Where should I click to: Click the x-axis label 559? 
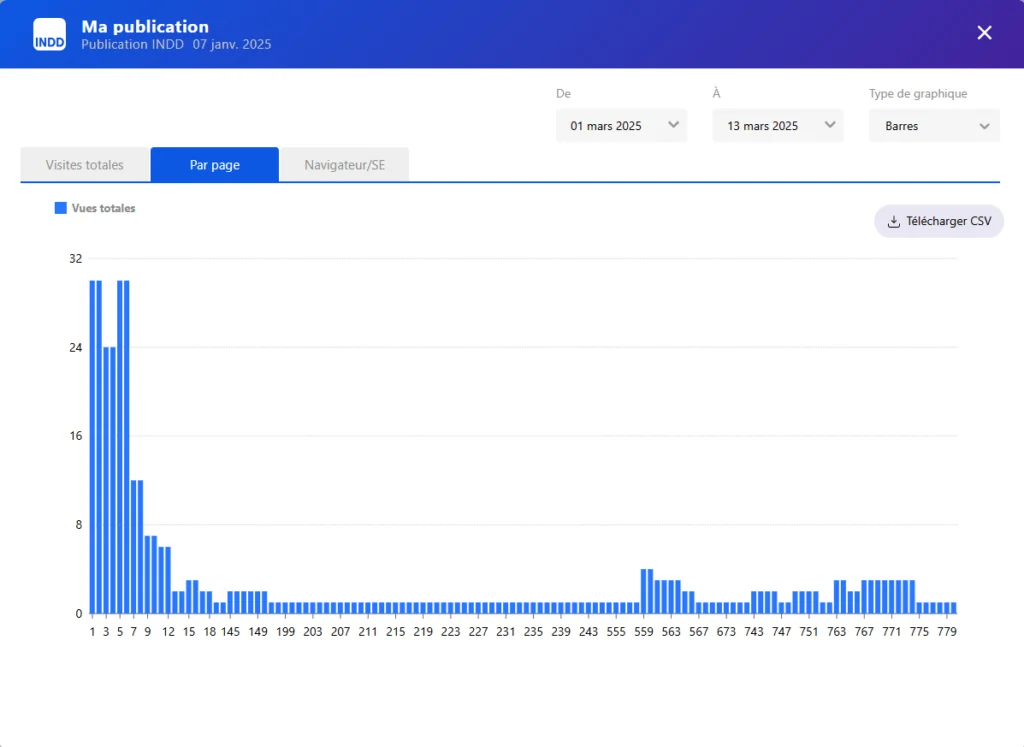643,631
